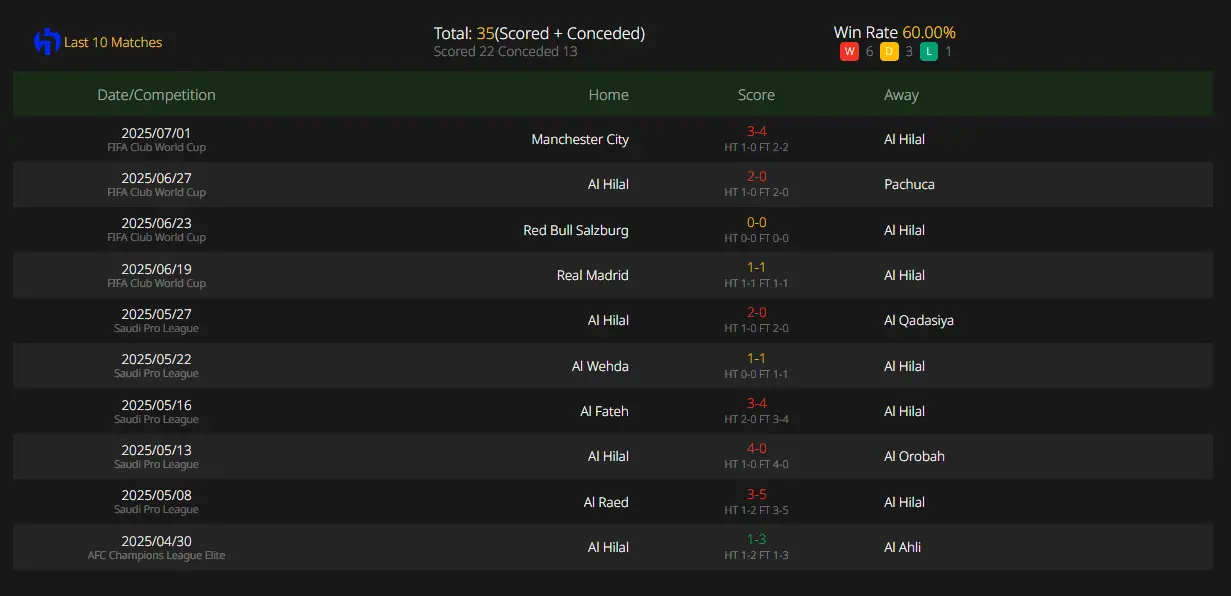Select Pachuca away team
Viewport: 1231px width, 596px height.
(x=909, y=184)
